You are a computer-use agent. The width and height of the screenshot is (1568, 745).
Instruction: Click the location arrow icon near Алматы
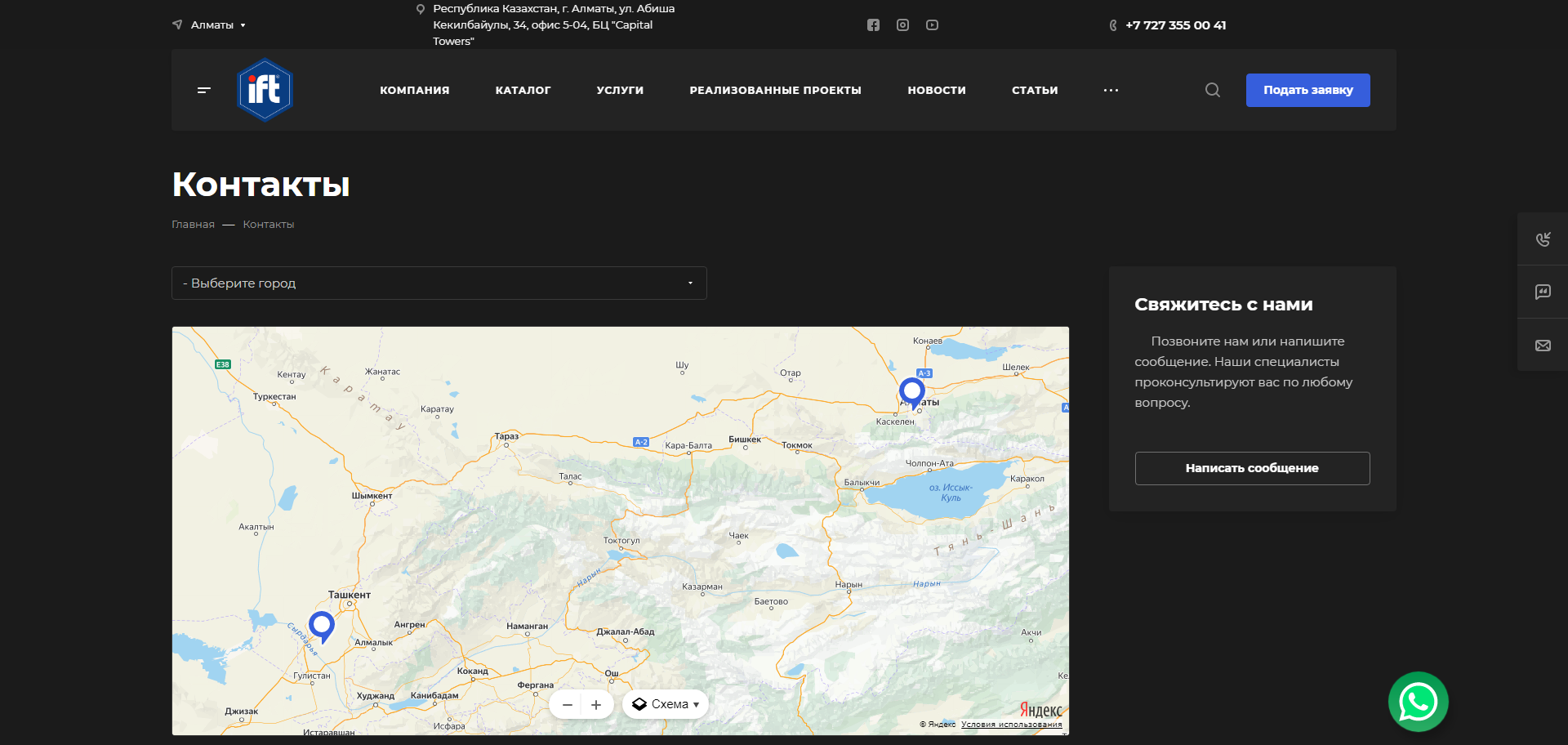point(177,25)
